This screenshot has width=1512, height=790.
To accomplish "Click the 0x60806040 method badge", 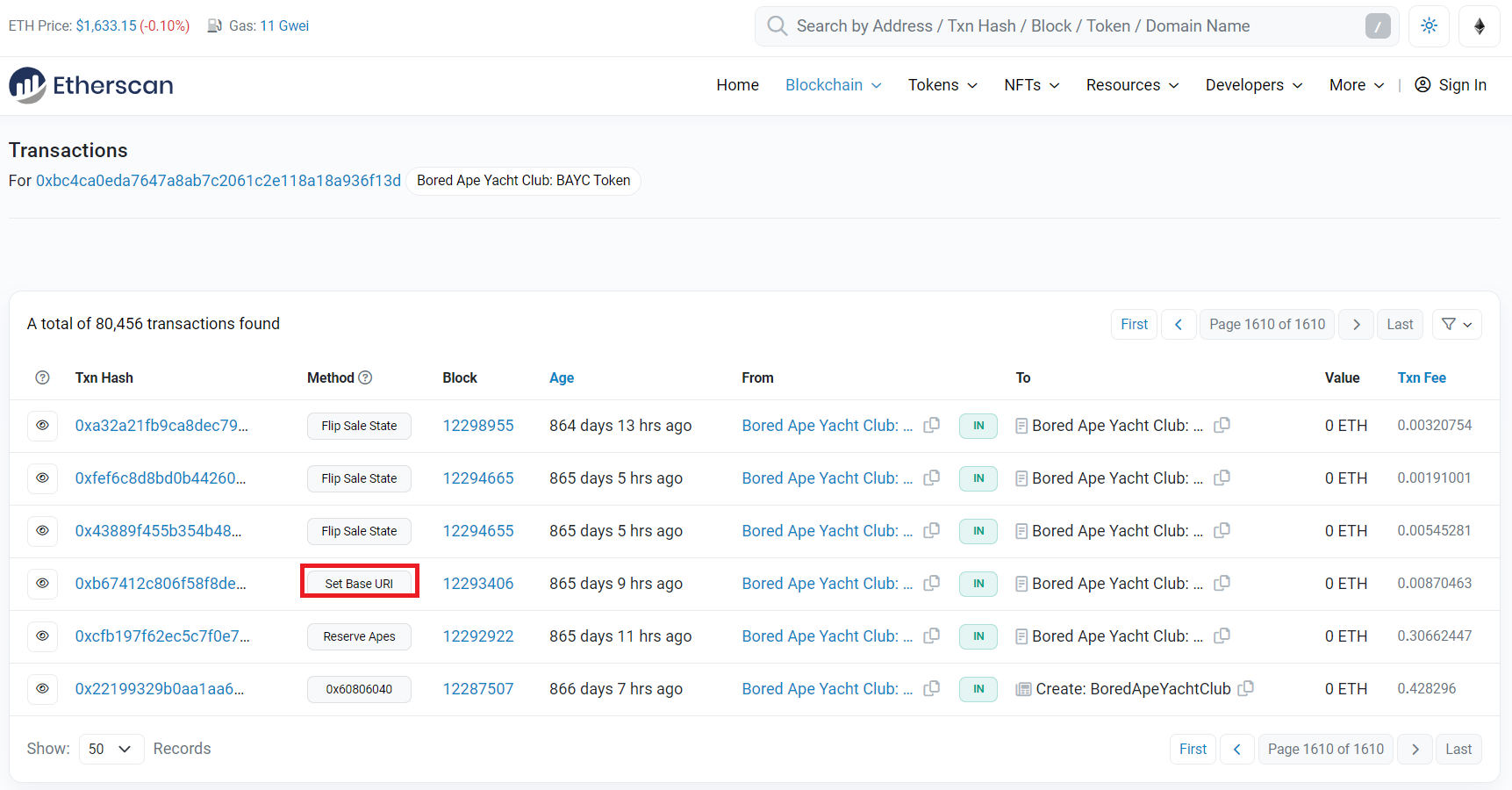I will [x=359, y=689].
